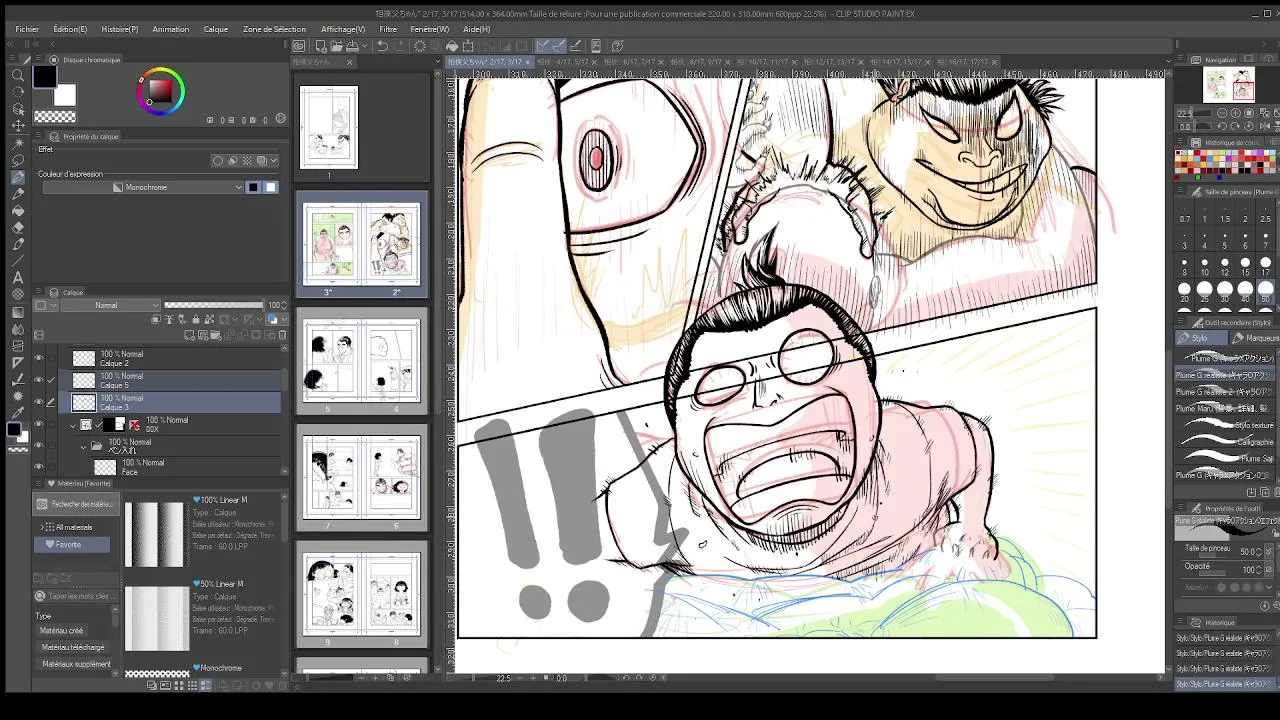Screen dimensions: 1280x720
Task: Select the Pencil tool in toolbox
Action: (18, 194)
